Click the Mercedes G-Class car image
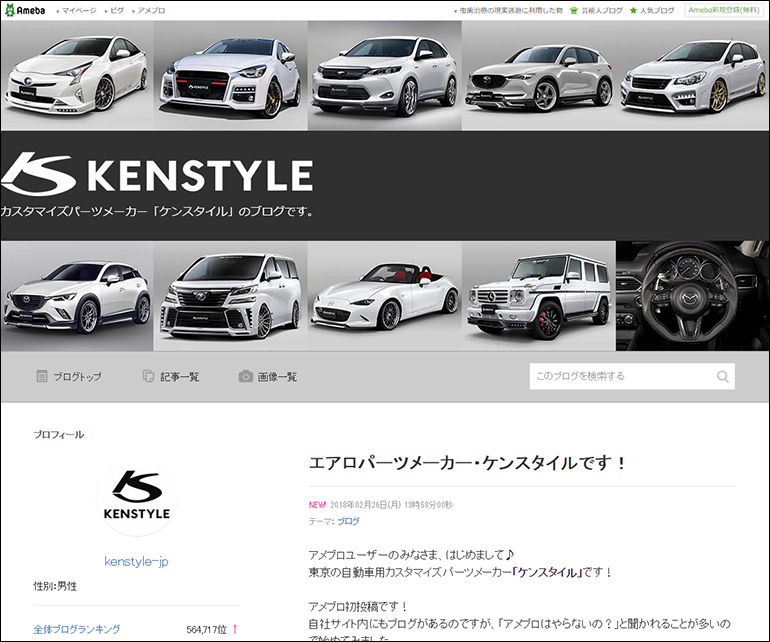The width and height of the screenshot is (770, 642). point(539,296)
